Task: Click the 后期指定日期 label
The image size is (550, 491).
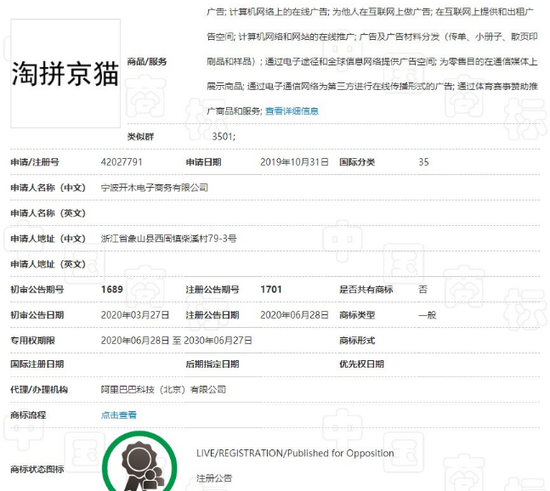Action: point(213,364)
